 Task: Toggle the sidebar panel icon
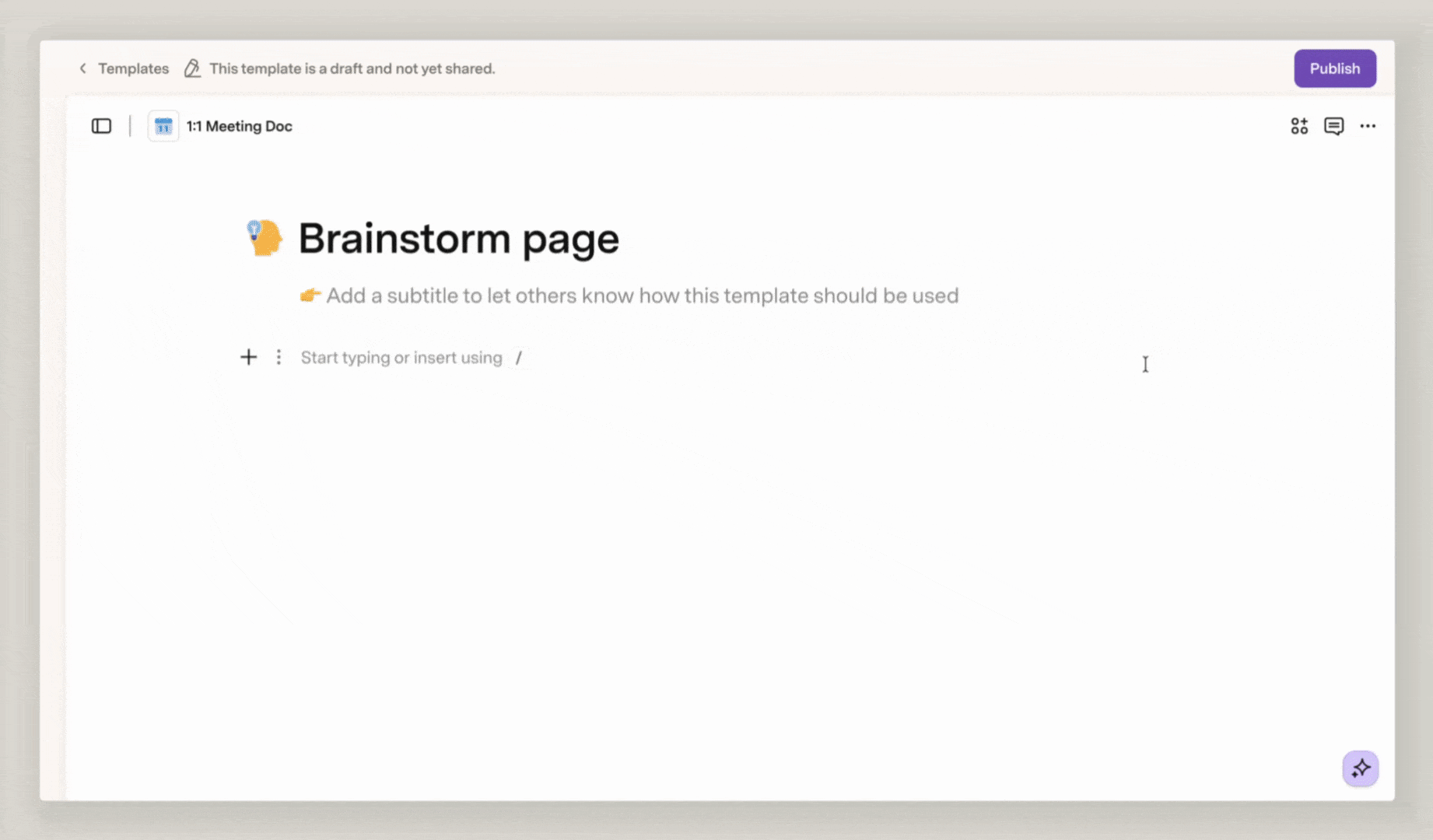[x=101, y=126]
